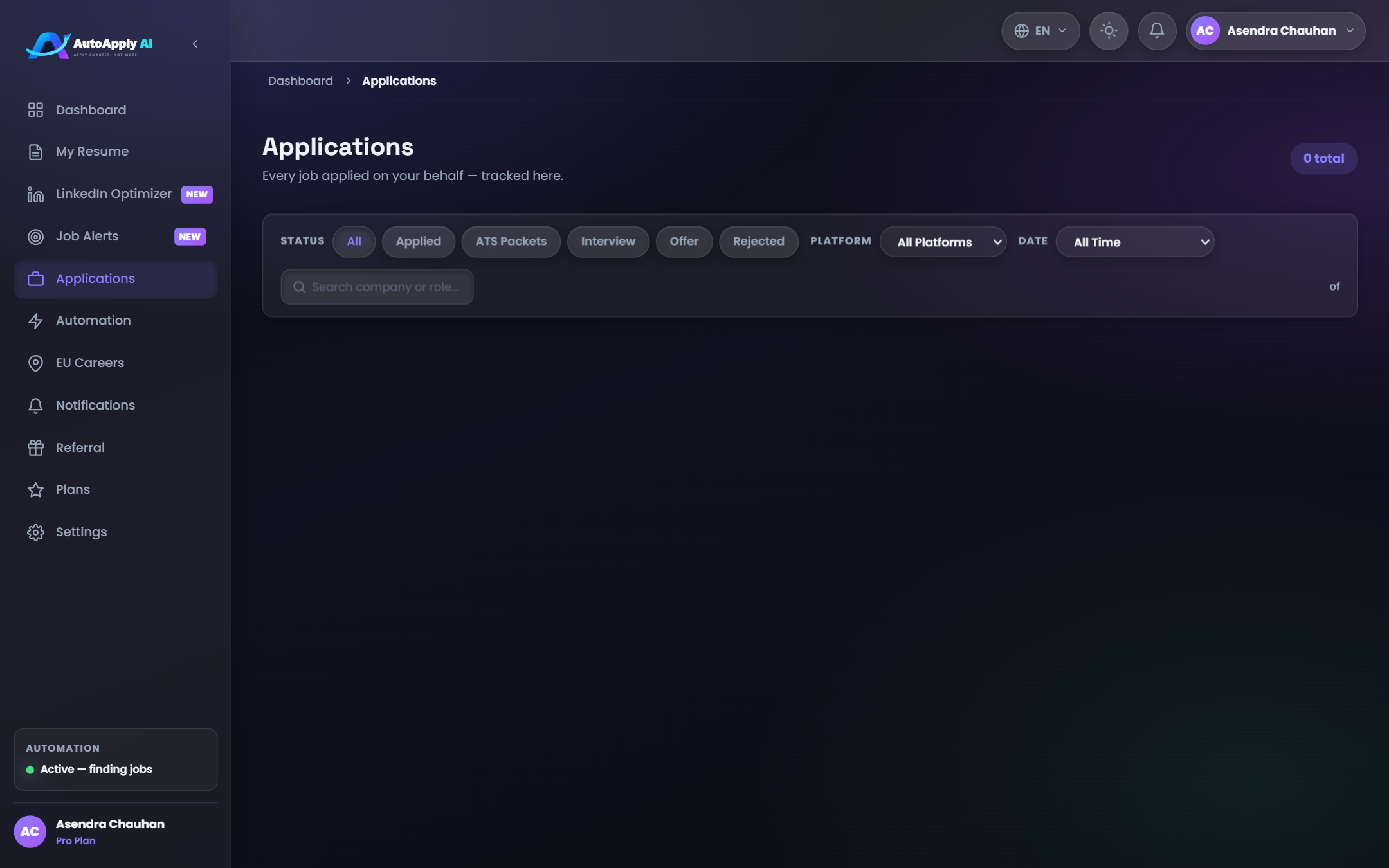Click the LinkedIn Optimizer icon
Screen dimensions: 1389x868
(x=35, y=194)
